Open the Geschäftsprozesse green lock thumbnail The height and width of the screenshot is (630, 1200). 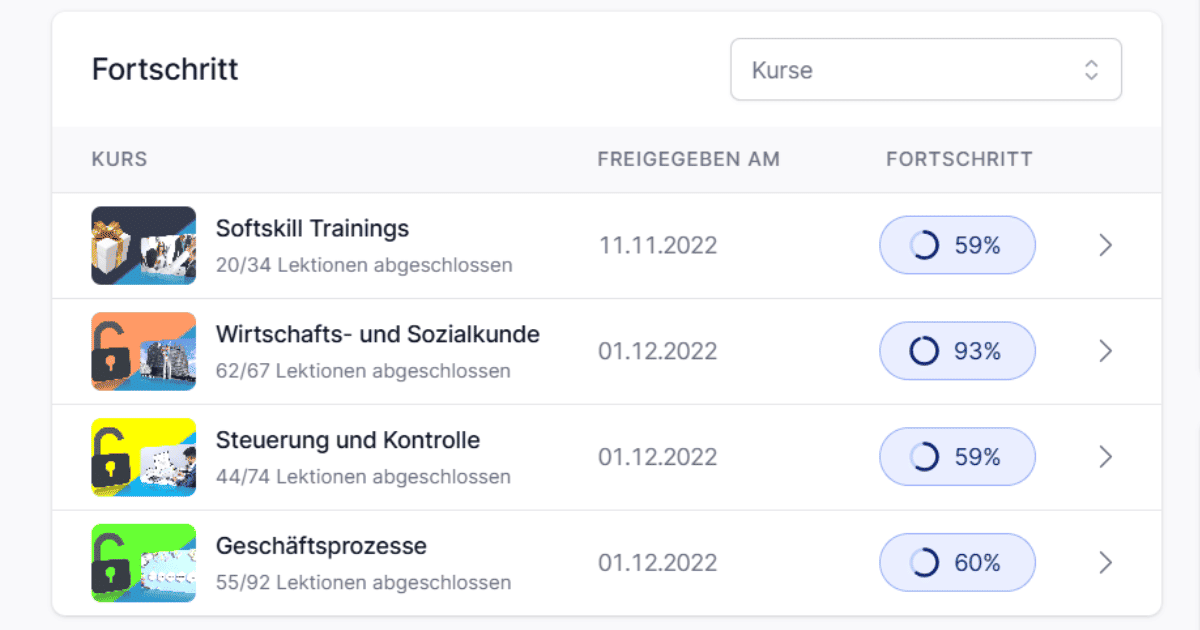coord(144,563)
